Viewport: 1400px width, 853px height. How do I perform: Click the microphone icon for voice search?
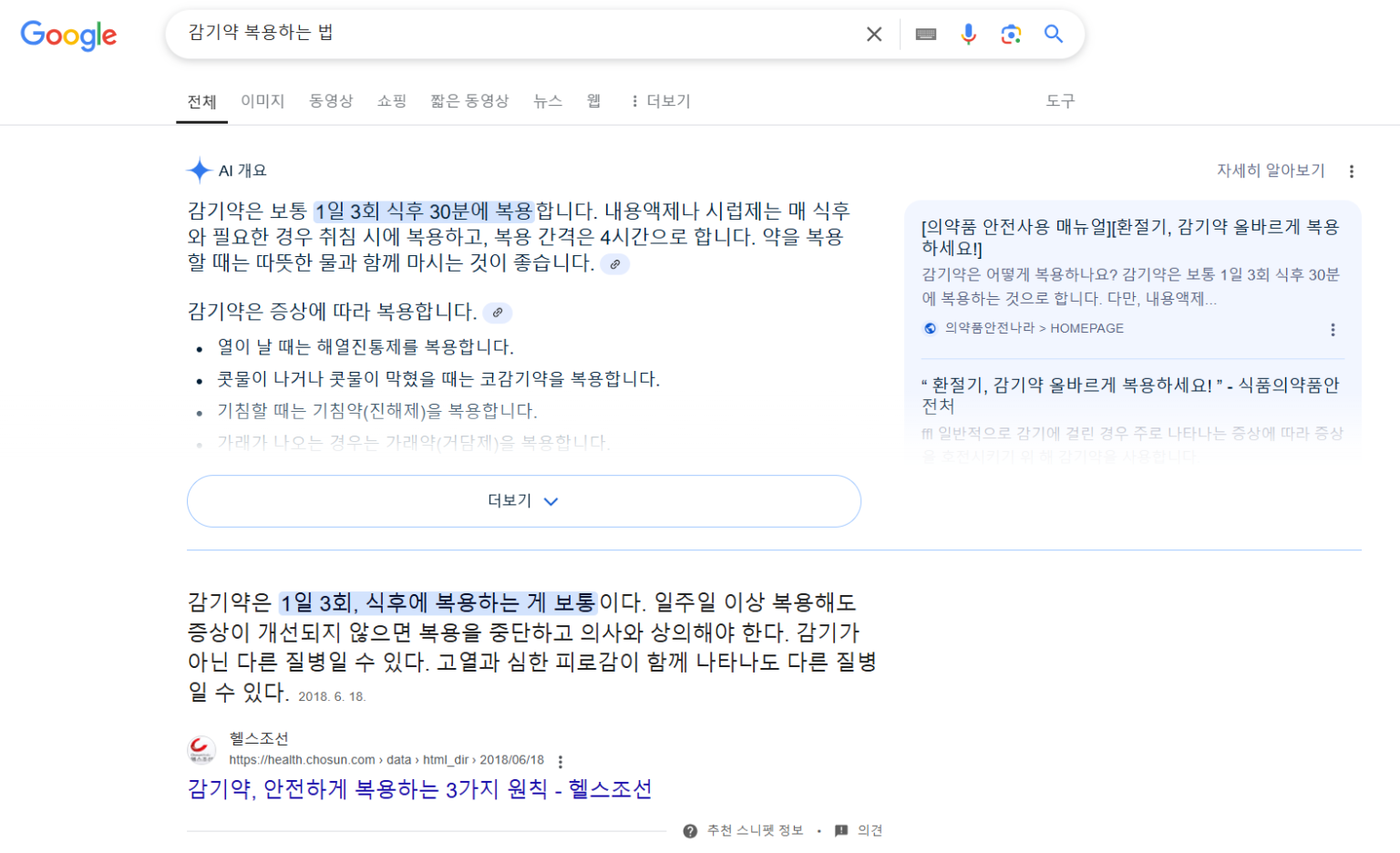coord(968,34)
